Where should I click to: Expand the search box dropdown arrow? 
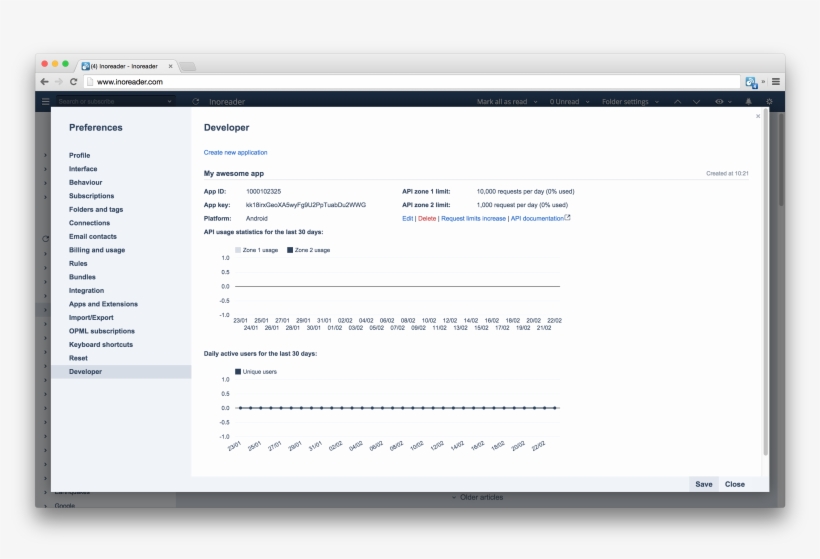169,101
